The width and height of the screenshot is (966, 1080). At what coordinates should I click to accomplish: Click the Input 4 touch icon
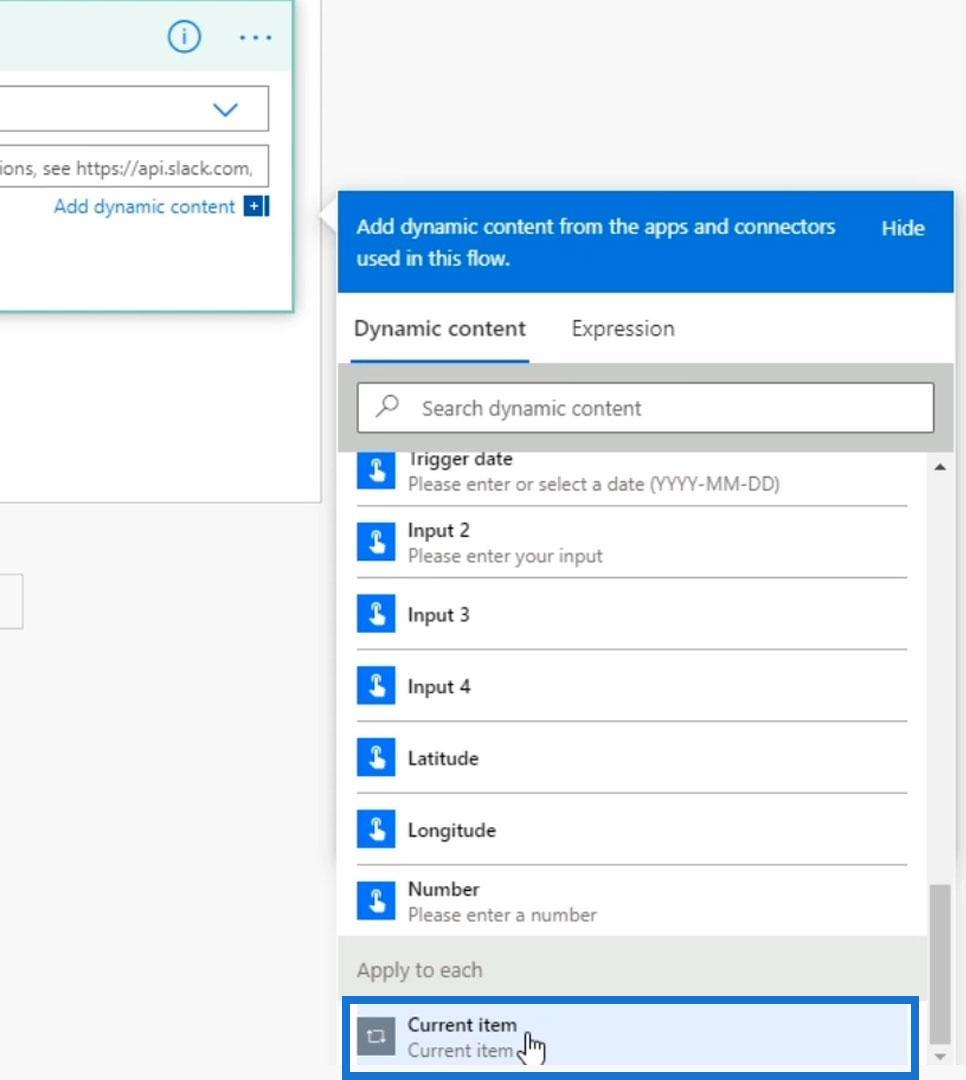[x=376, y=685]
